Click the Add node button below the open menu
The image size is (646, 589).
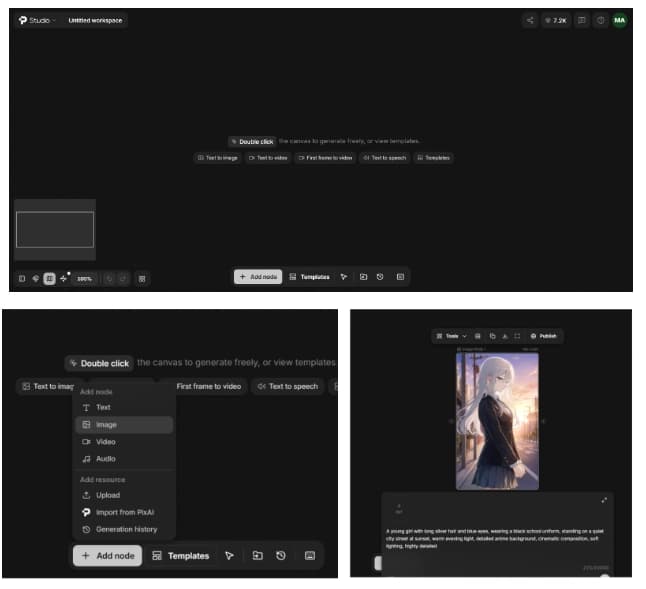[108, 556]
